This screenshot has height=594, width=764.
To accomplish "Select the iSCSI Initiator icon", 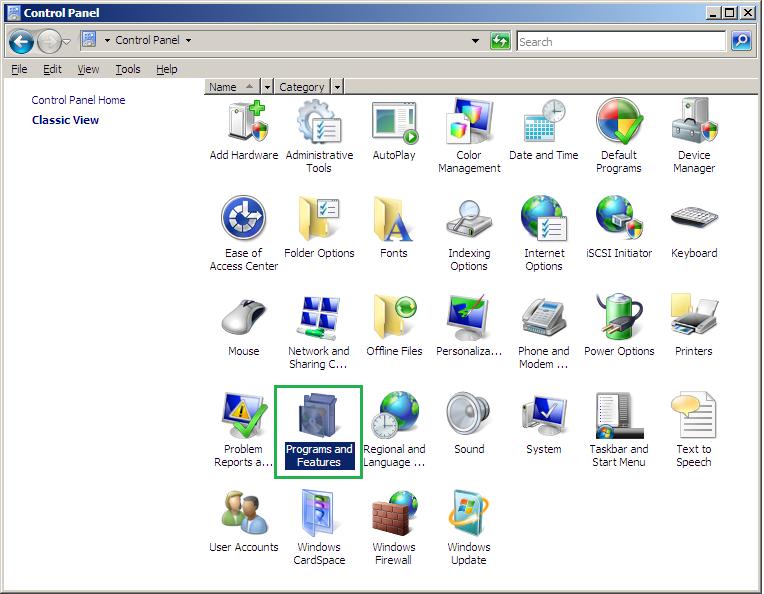I will (619, 221).
